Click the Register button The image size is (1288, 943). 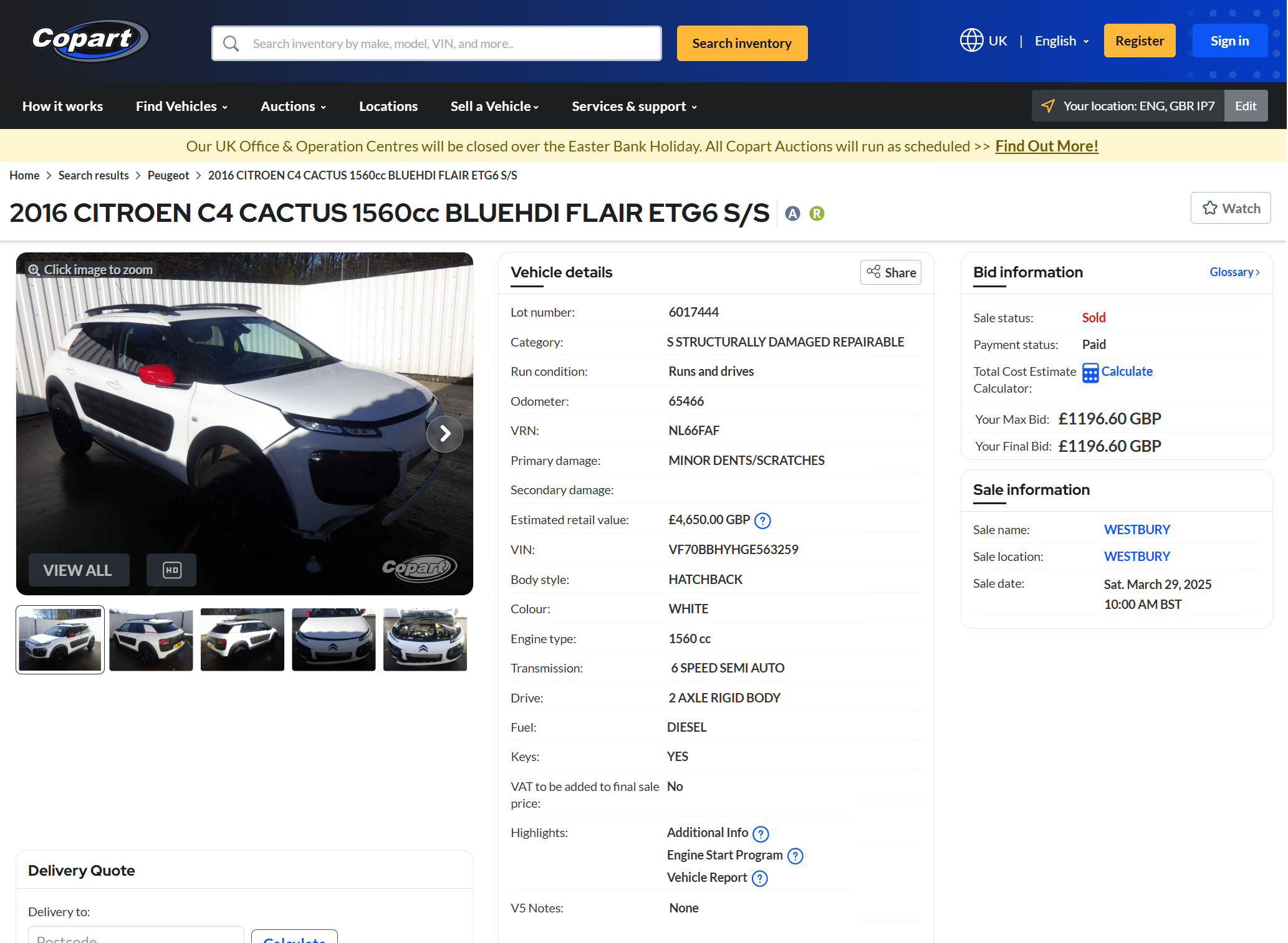pyautogui.click(x=1140, y=41)
